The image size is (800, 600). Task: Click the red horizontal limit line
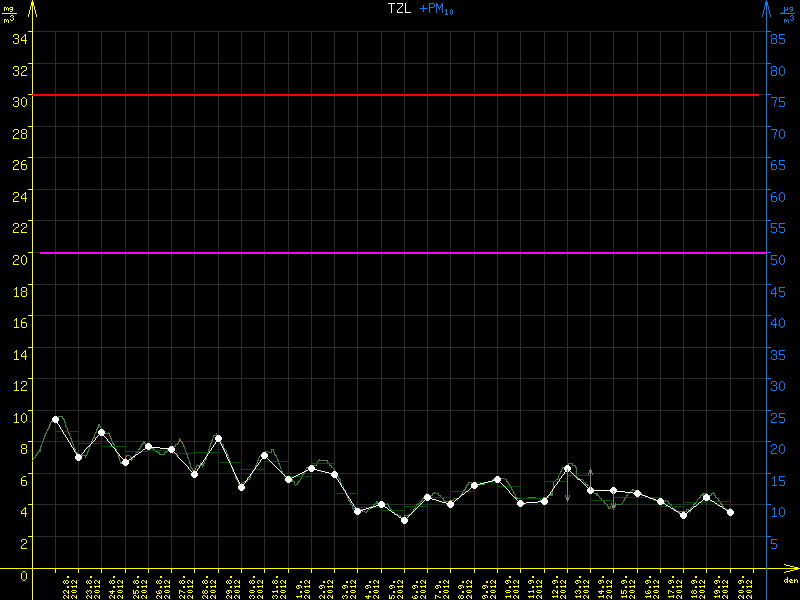click(400, 95)
